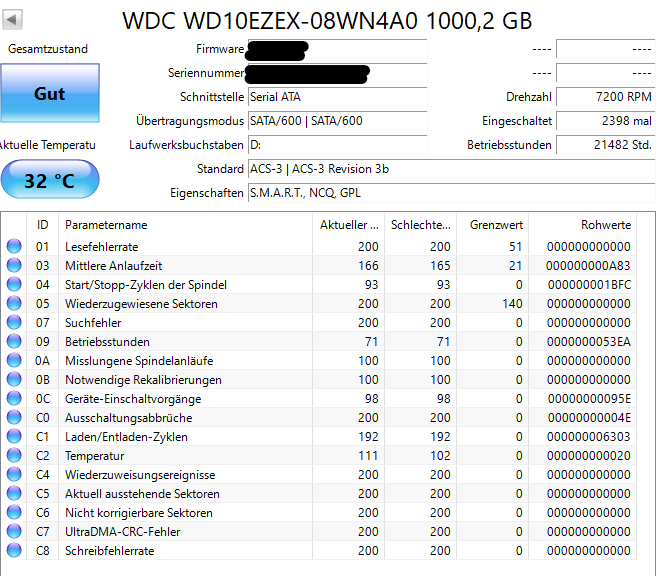Click the Gut health status button
Image resolution: width=660 pixels, height=576 pixels.
pos(50,93)
